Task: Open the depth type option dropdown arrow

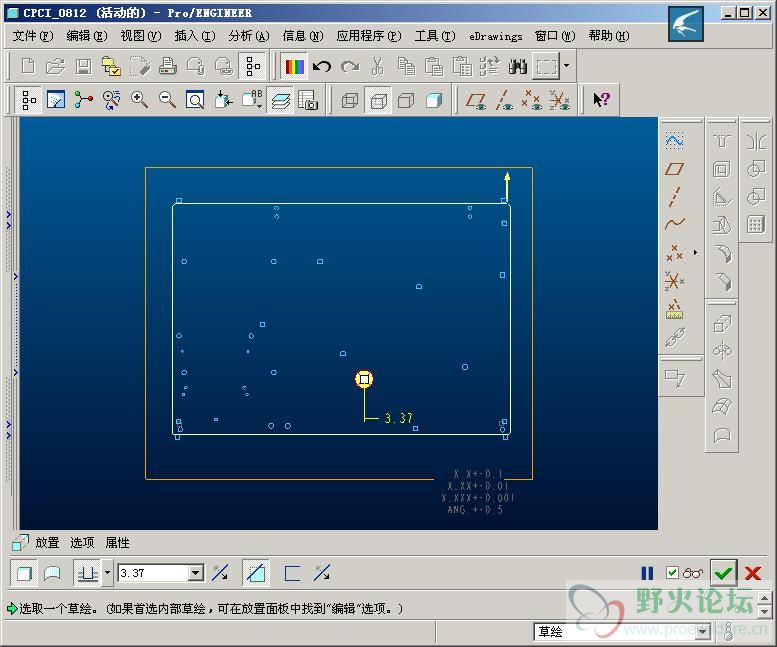Action: [x=107, y=573]
